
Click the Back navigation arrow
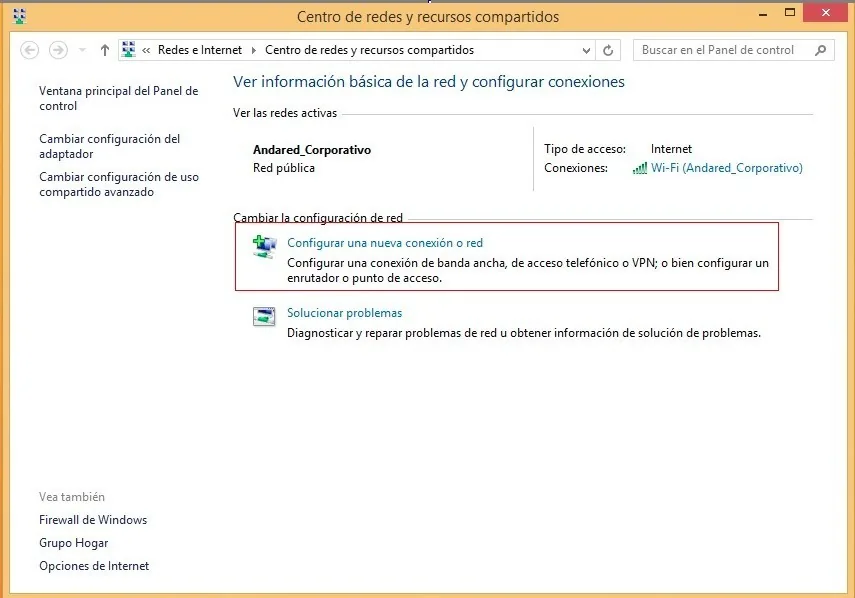pos(29,50)
